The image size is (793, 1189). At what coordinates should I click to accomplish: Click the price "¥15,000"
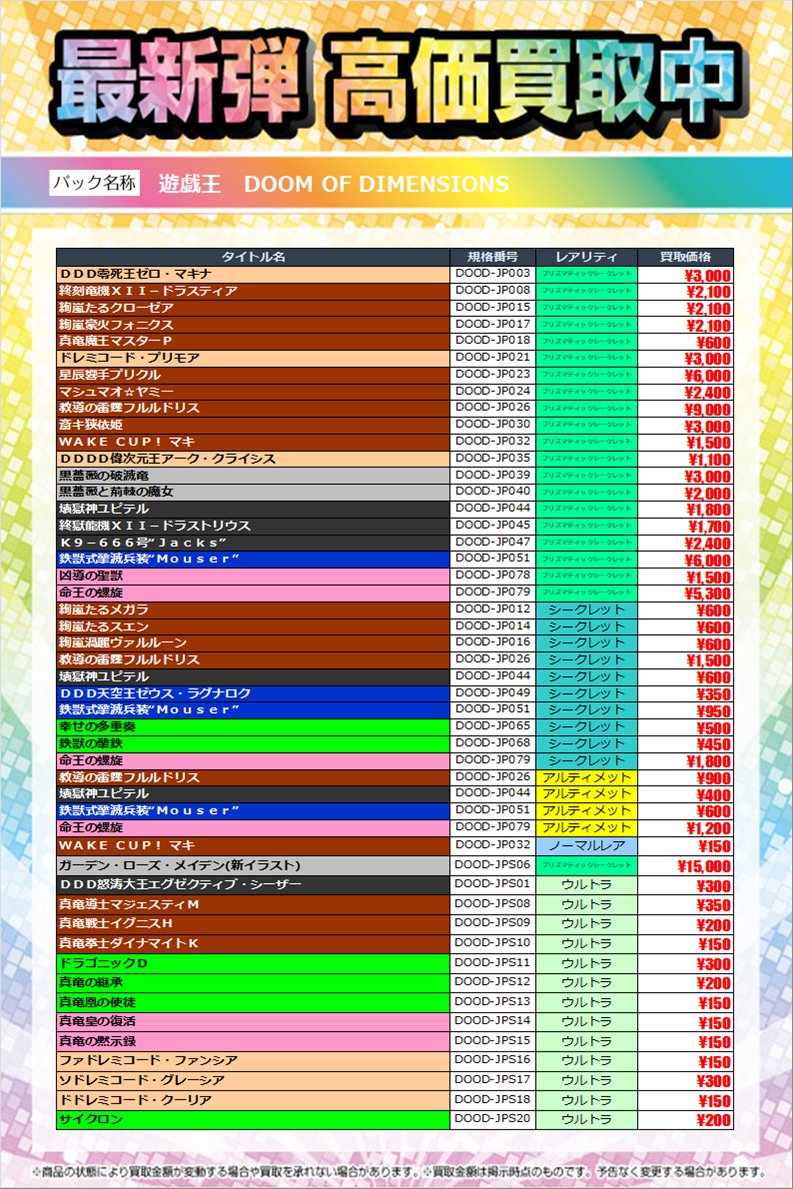pyautogui.click(x=704, y=866)
